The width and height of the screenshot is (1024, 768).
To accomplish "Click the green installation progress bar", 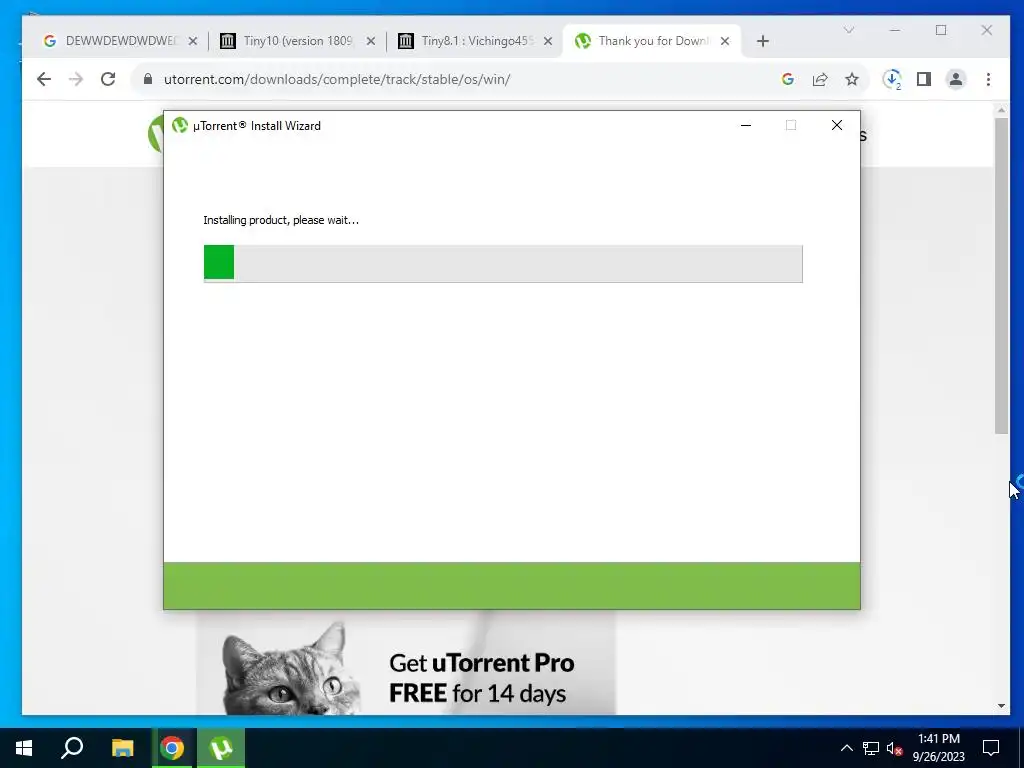I will pyautogui.click(x=503, y=263).
